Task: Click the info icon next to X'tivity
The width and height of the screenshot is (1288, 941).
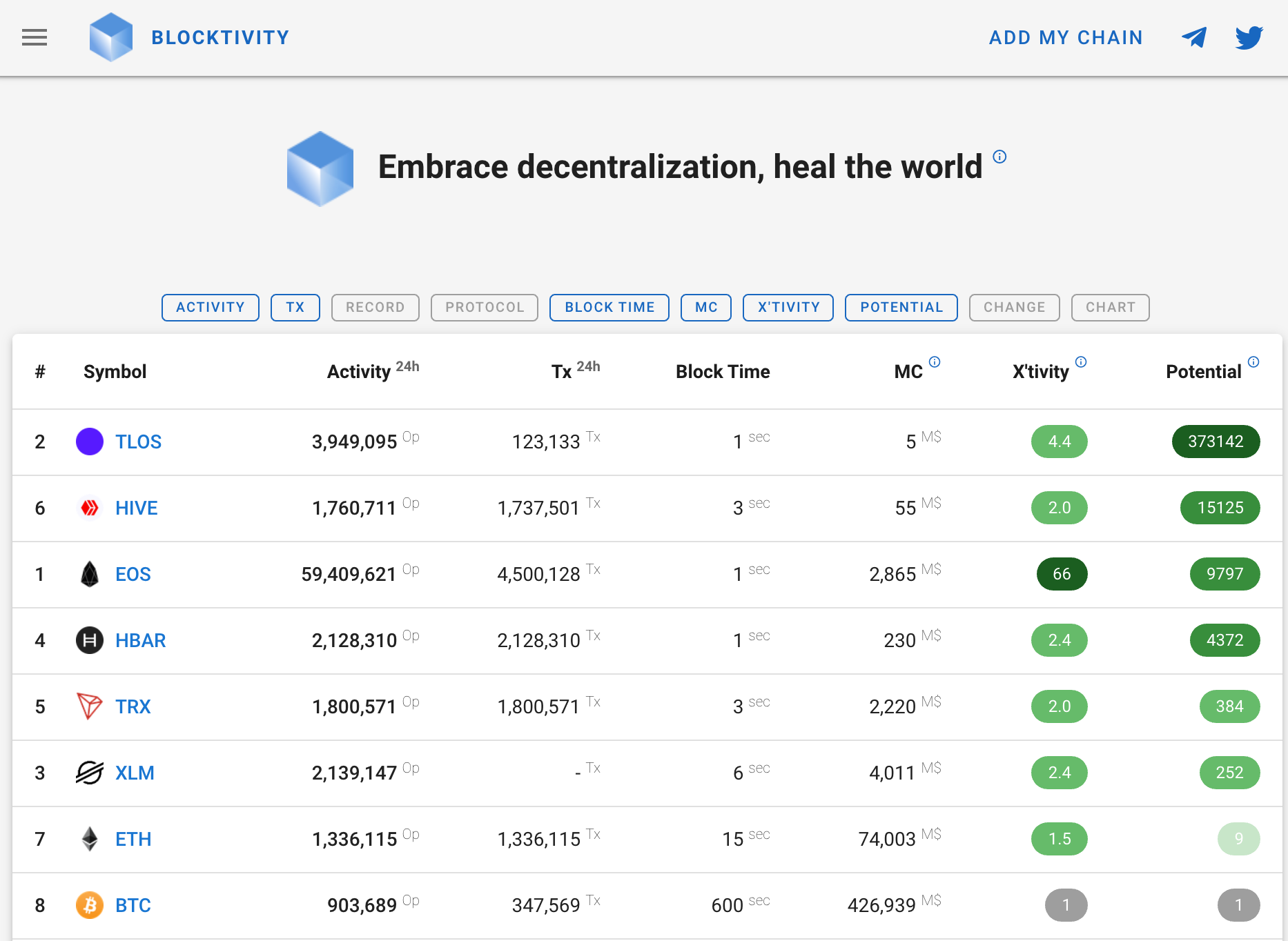Action: point(1081,361)
